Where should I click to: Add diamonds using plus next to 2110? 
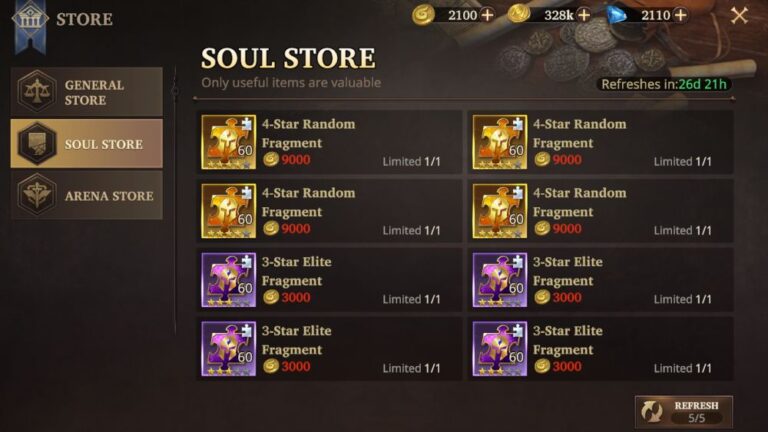pos(680,15)
